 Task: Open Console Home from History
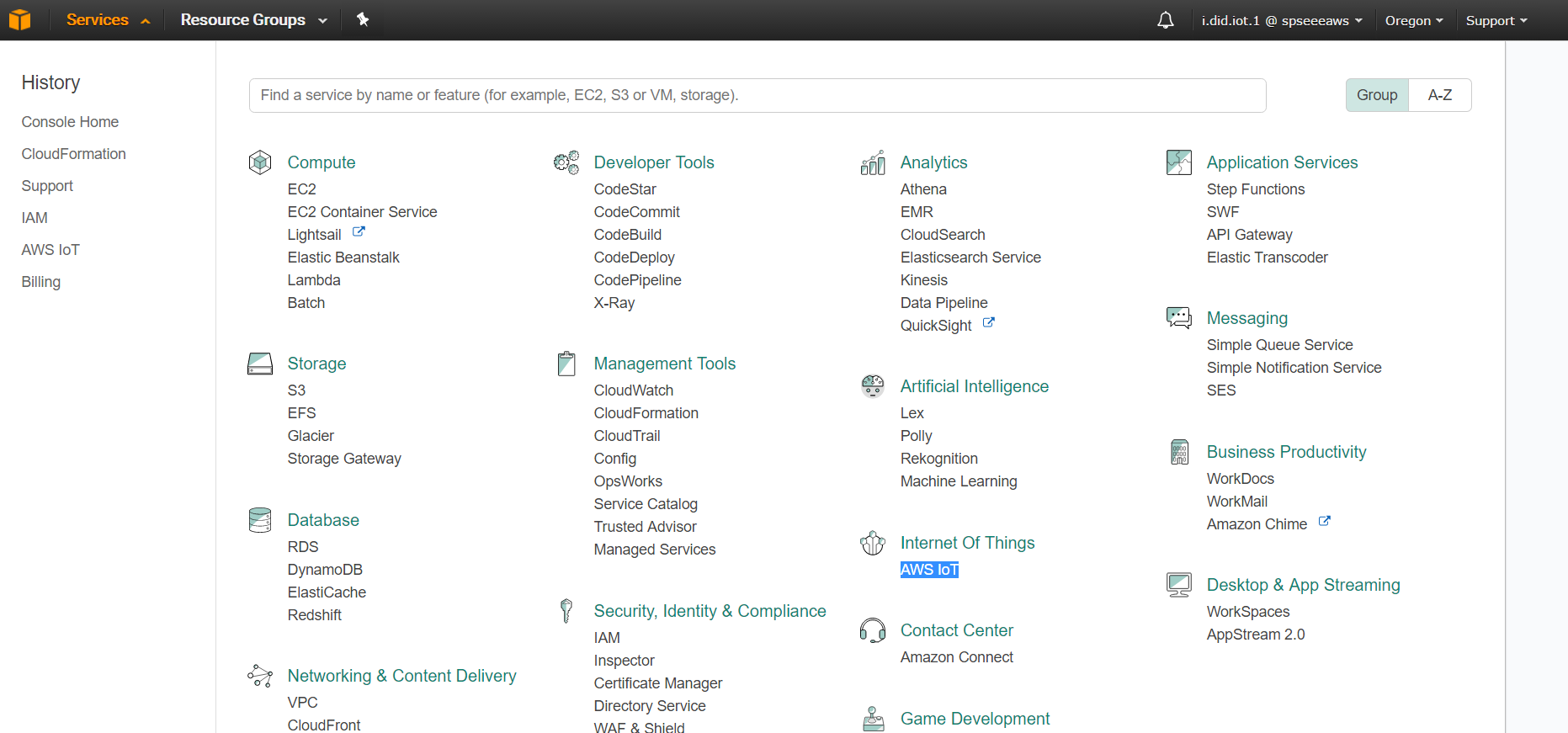[70, 122]
